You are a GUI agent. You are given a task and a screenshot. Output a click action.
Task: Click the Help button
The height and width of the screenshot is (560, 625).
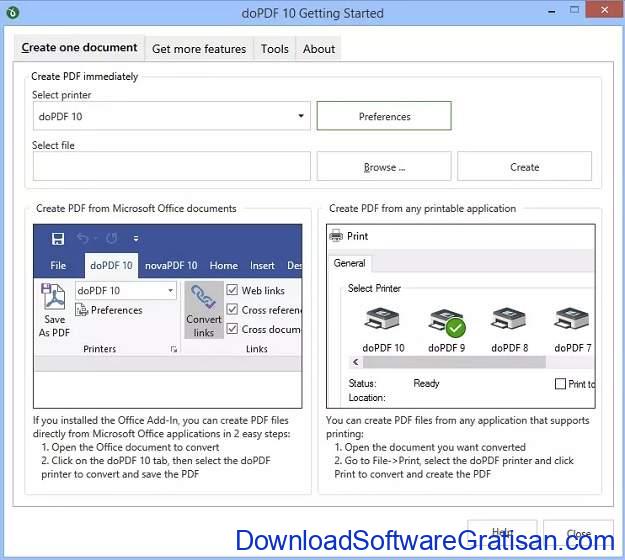tap(502, 532)
